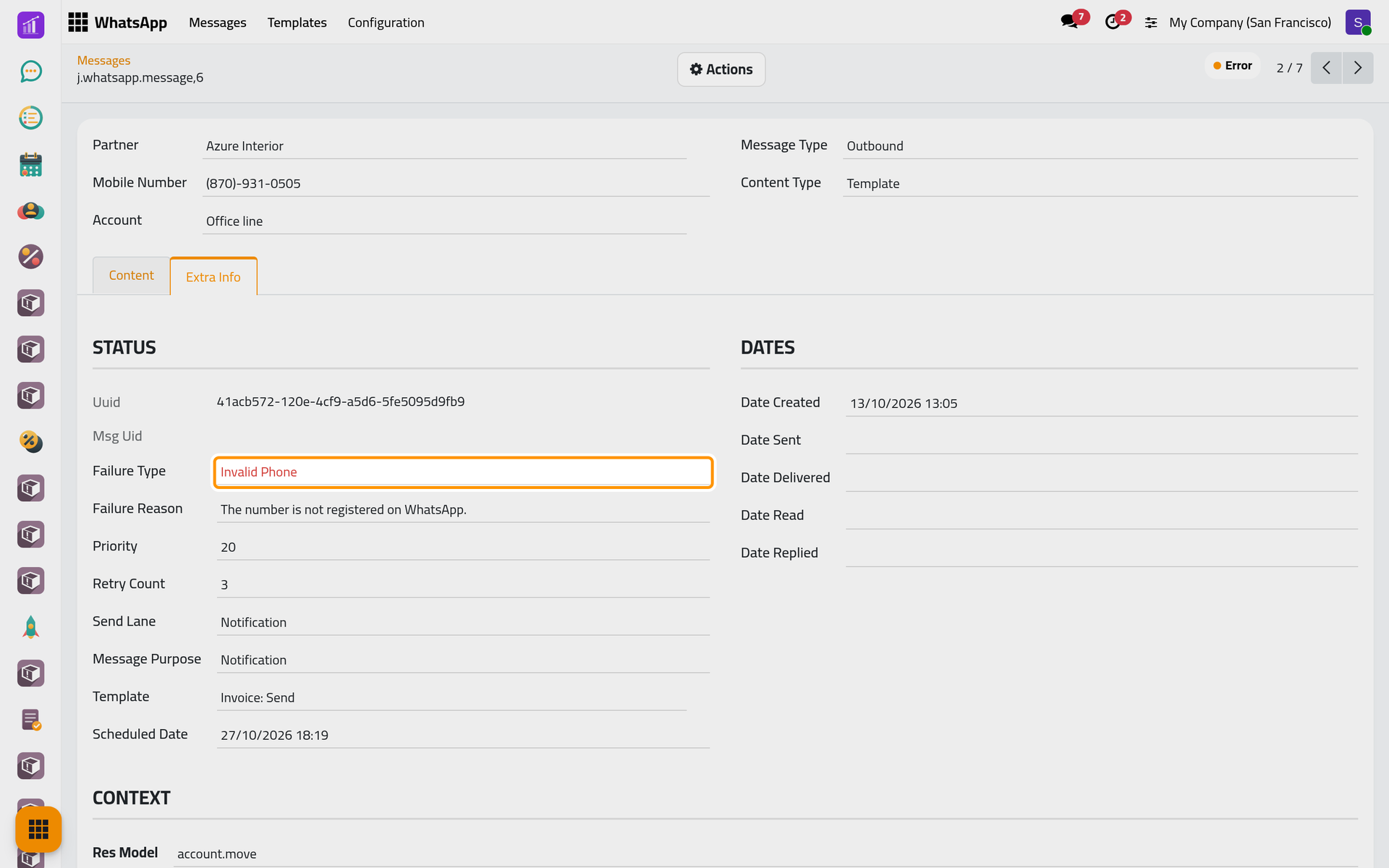This screenshot has height=868, width=1389.
Task: Open the Message Type dropdown showing Outbound
Action: click(x=1100, y=146)
